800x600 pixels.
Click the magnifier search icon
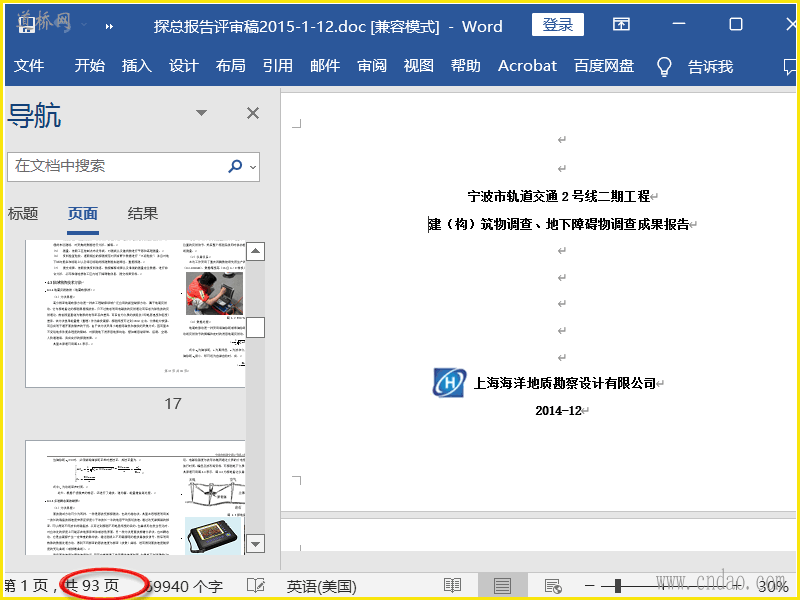(x=235, y=166)
